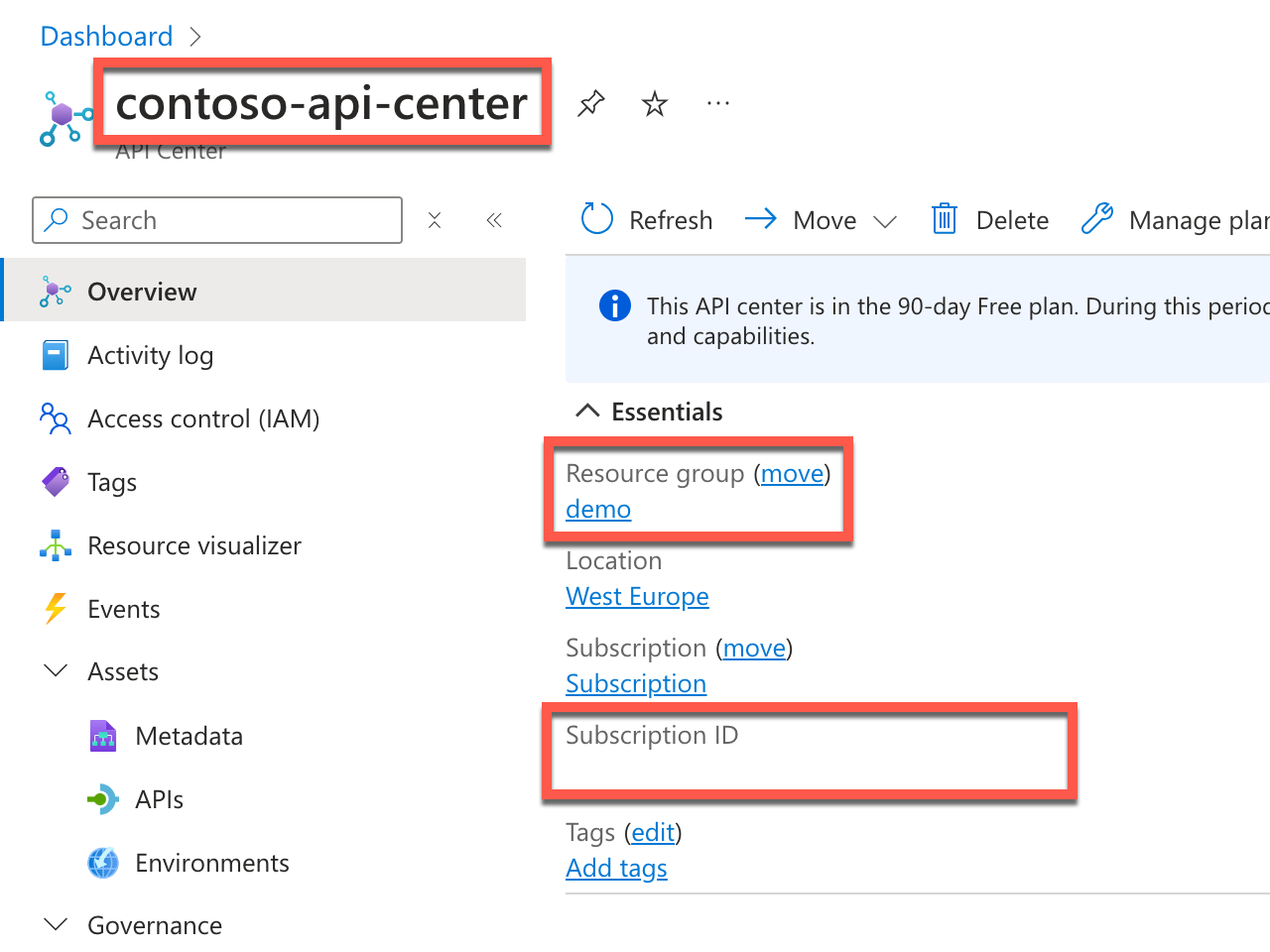Click the favorite star icon
The width and height of the screenshot is (1270, 952).
click(x=655, y=103)
